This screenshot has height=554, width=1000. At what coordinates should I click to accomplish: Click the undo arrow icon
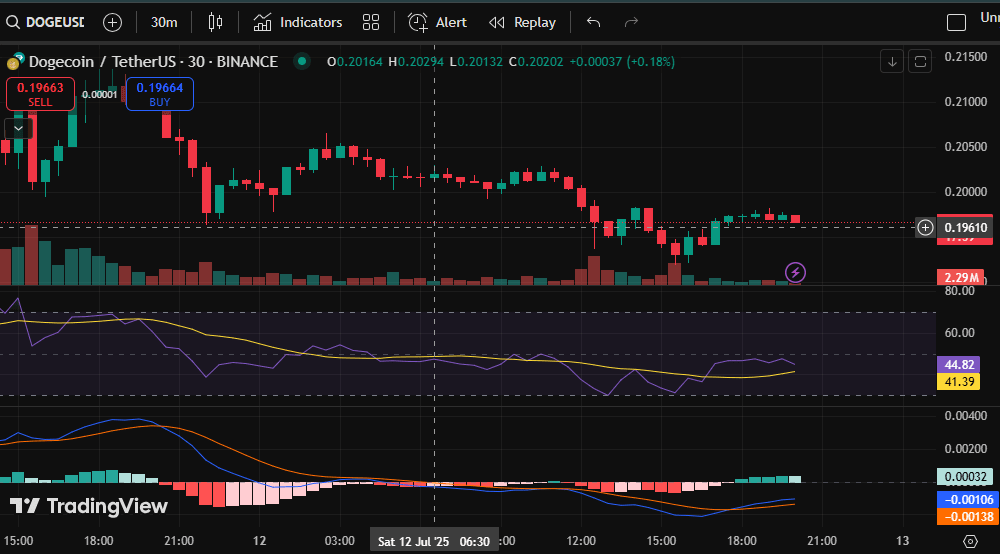[594, 22]
